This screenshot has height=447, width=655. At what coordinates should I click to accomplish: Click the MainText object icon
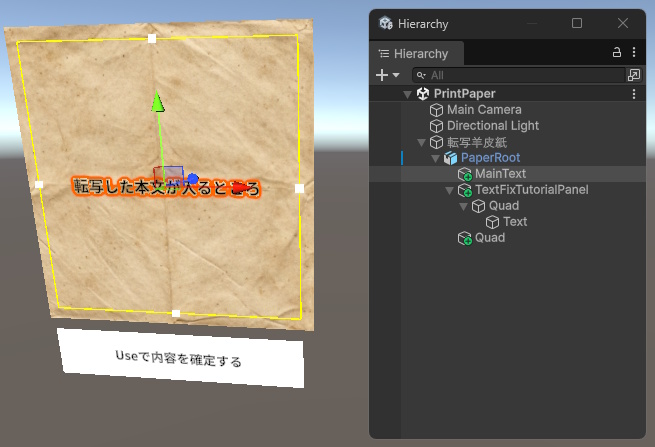(464, 174)
